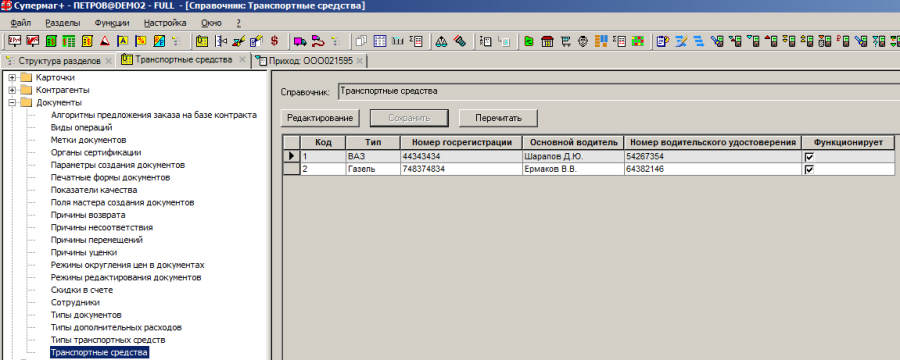Select Транспортные средства tree item

(99, 353)
